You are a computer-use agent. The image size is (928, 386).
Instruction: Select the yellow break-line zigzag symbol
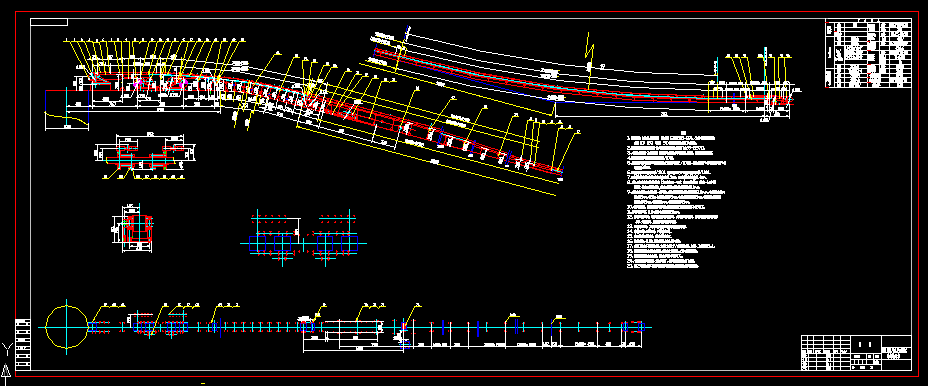pos(589,53)
